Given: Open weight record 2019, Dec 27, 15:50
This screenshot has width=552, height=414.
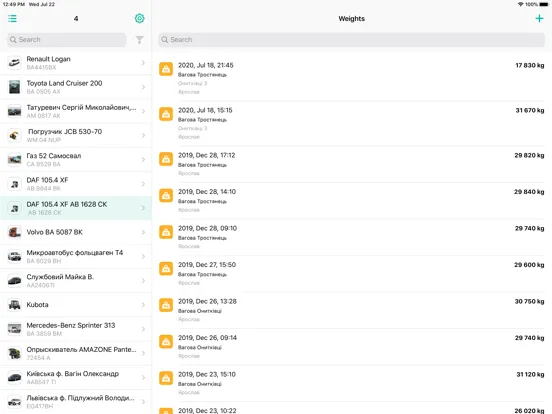Looking at the screenshot, I should pos(351,274).
